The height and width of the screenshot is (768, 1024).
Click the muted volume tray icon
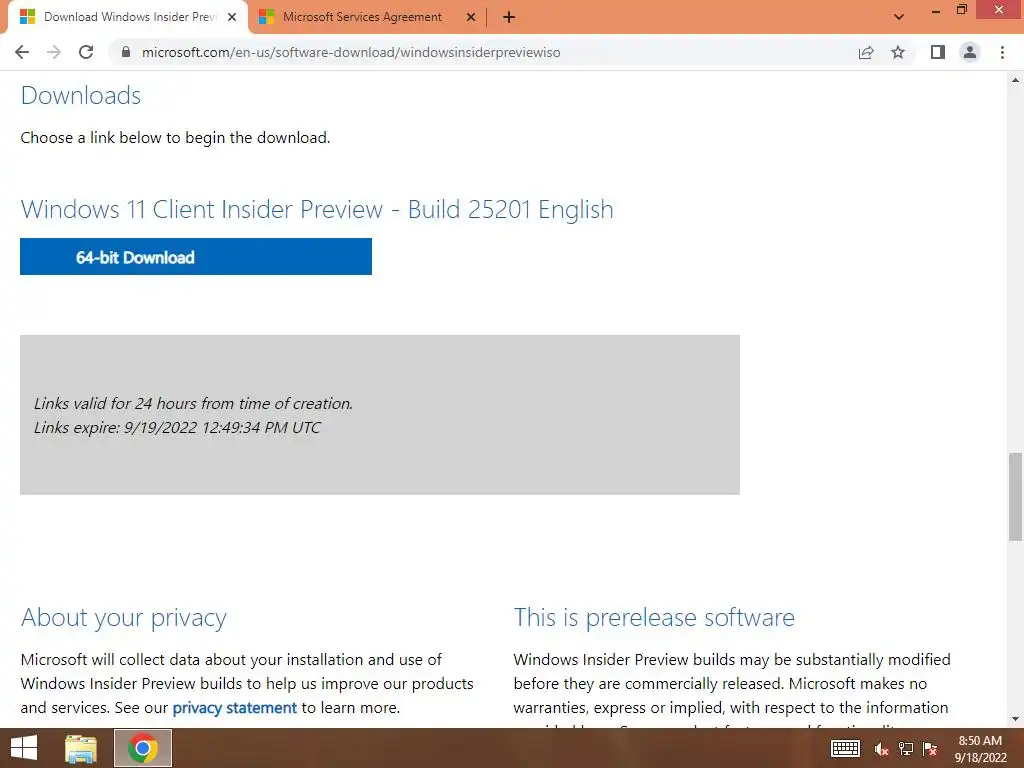[x=881, y=749]
